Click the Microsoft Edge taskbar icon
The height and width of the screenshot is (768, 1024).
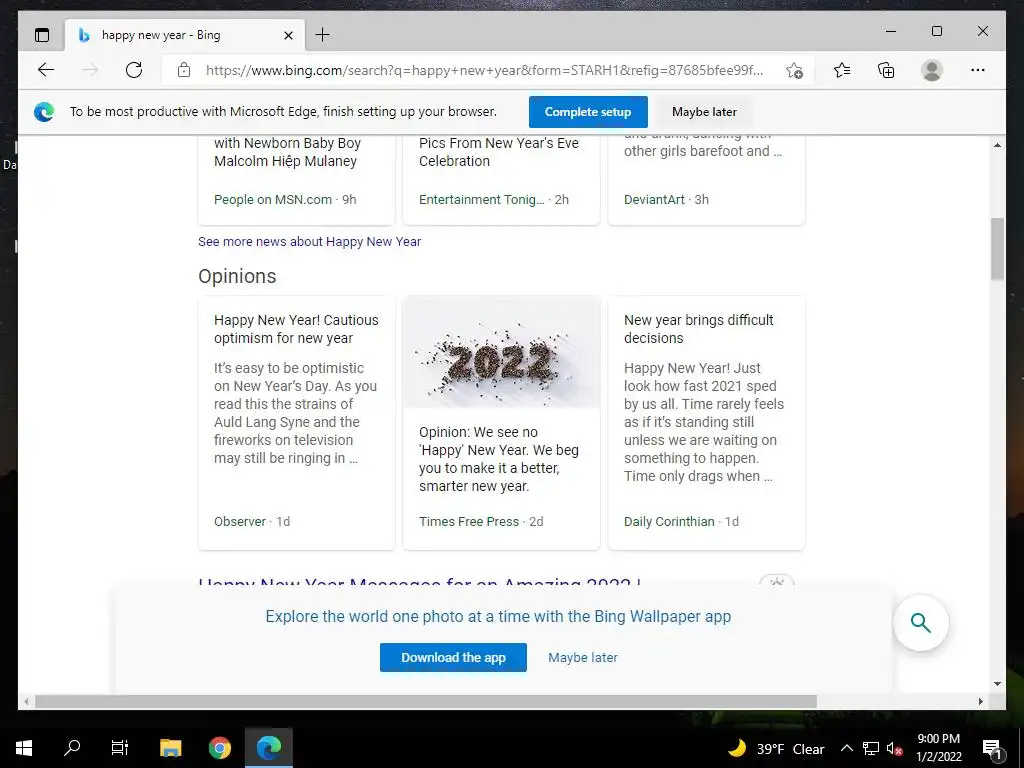click(x=268, y=748)
